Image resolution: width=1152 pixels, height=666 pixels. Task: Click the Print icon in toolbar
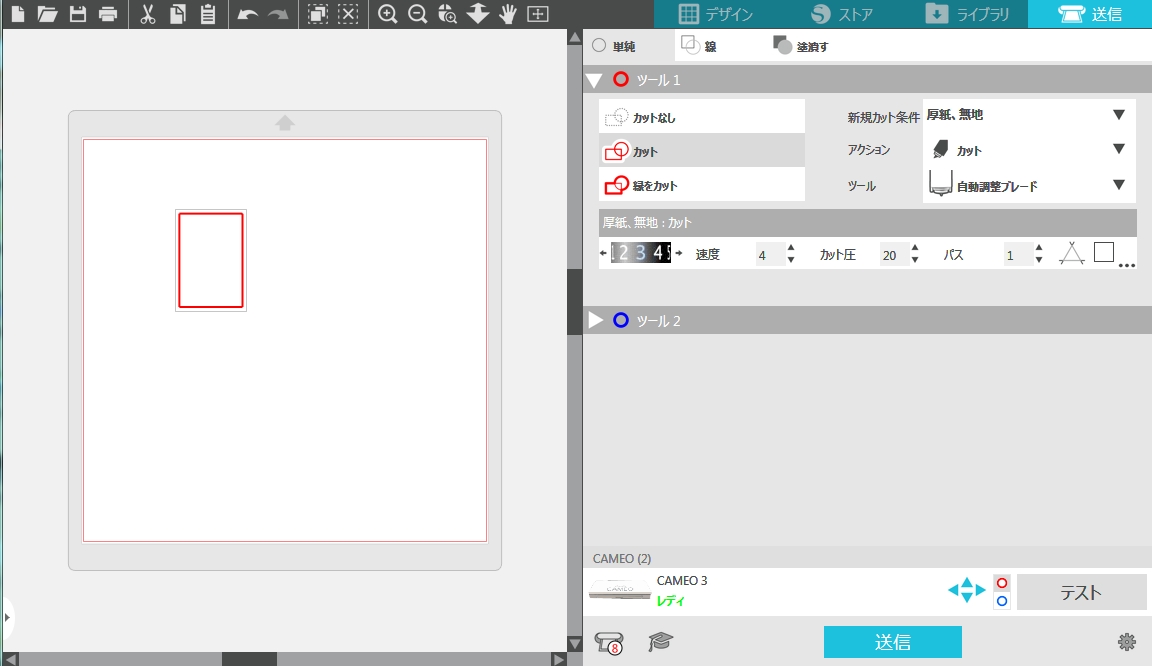point(107,14)
